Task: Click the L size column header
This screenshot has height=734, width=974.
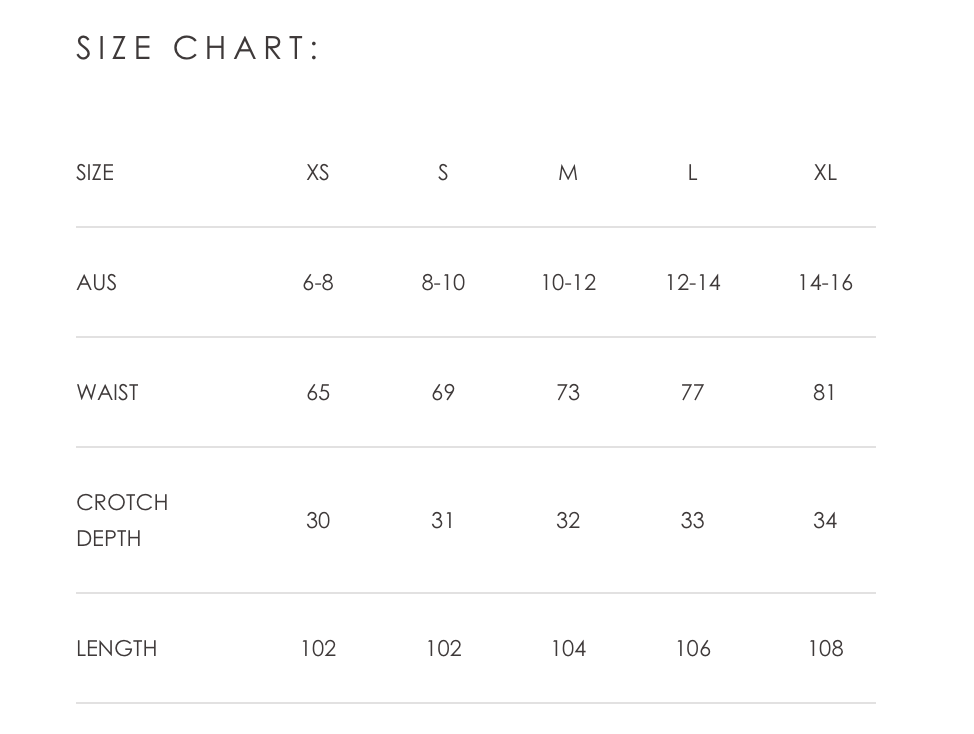Action: (692, 173)
